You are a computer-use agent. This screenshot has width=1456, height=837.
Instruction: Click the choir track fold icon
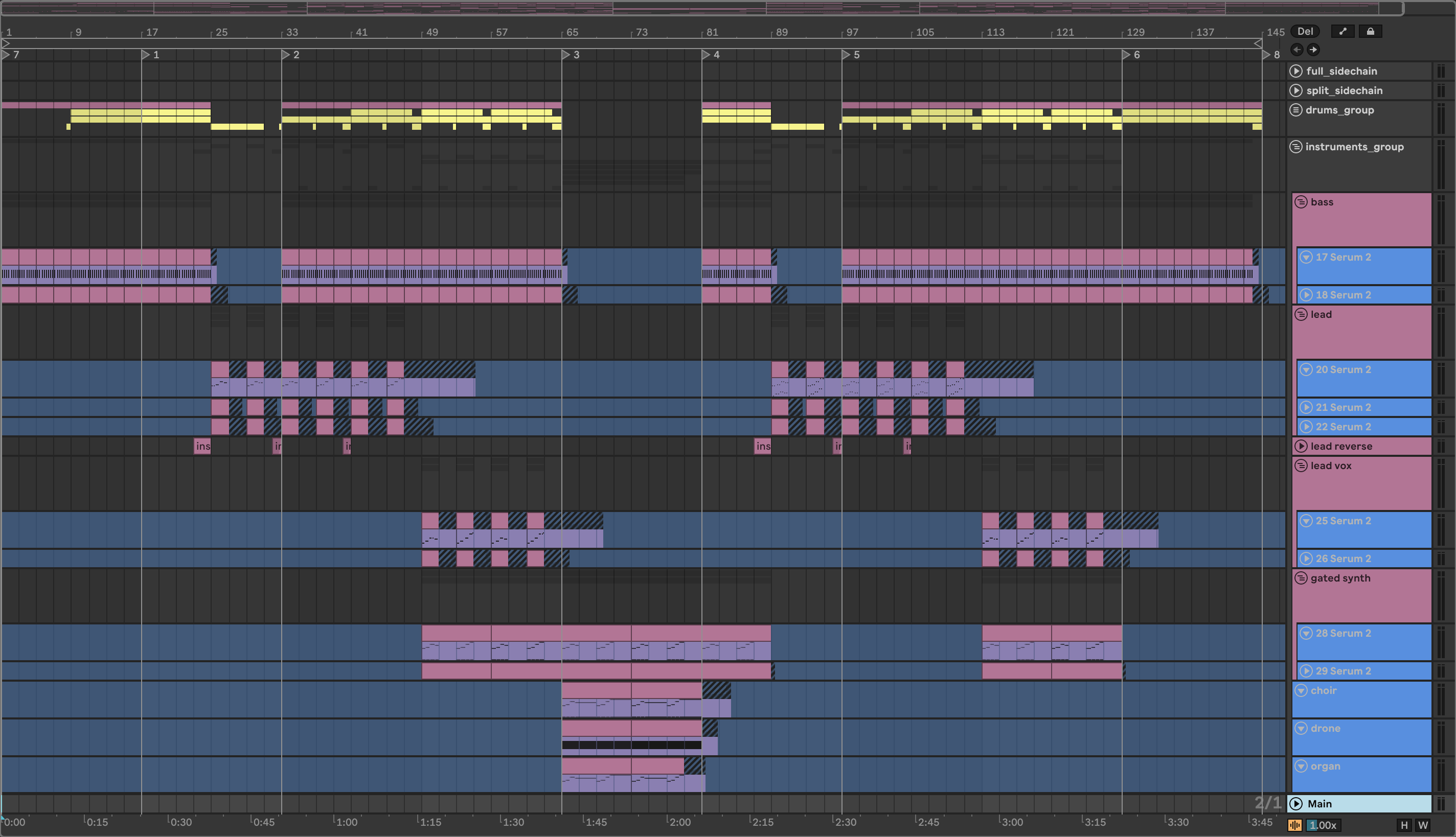tap(1301, 690)
